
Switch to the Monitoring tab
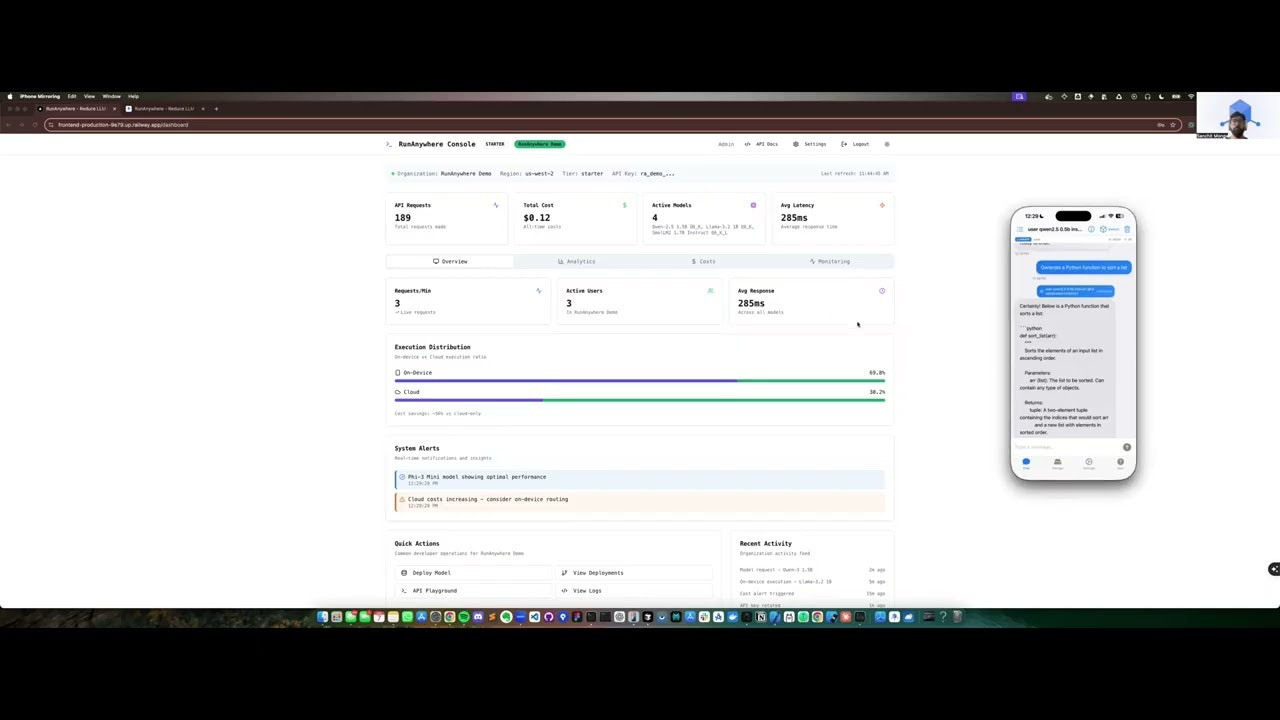830,261
